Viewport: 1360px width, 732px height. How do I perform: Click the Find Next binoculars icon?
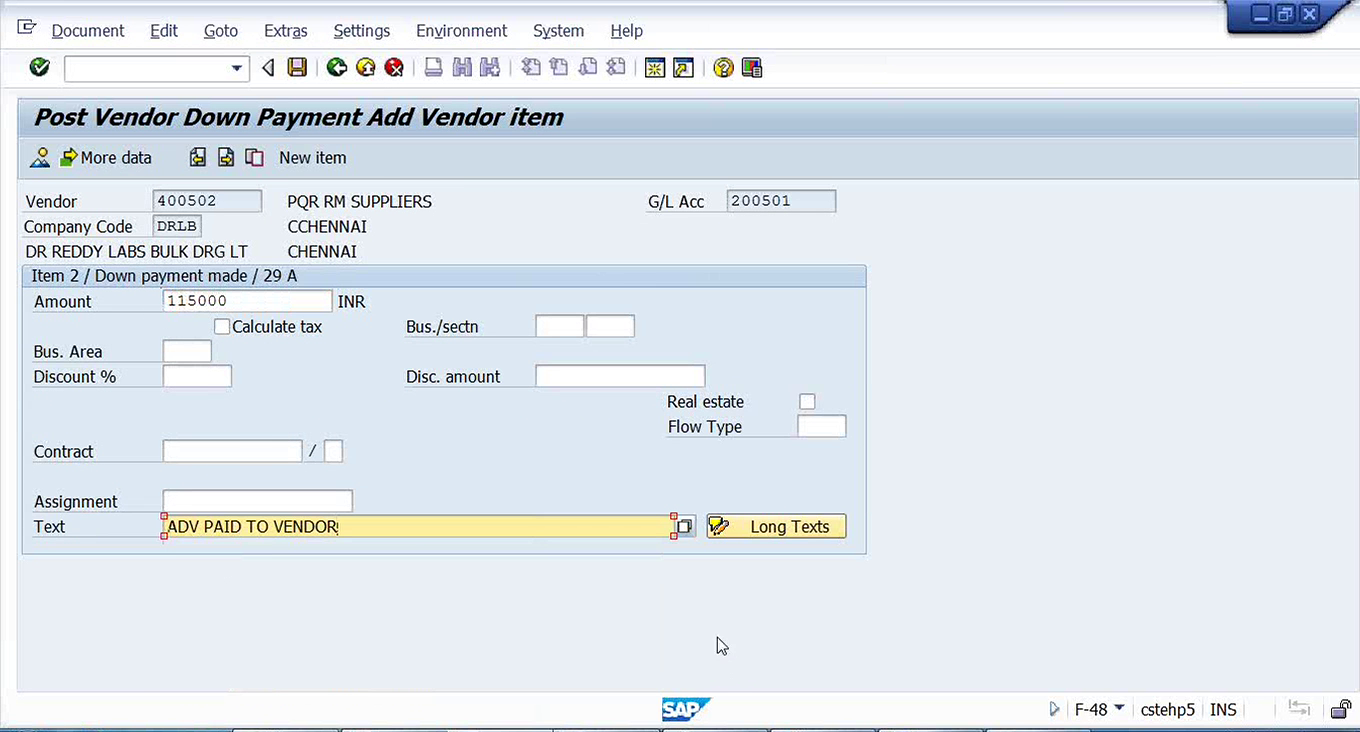[489, 68]
